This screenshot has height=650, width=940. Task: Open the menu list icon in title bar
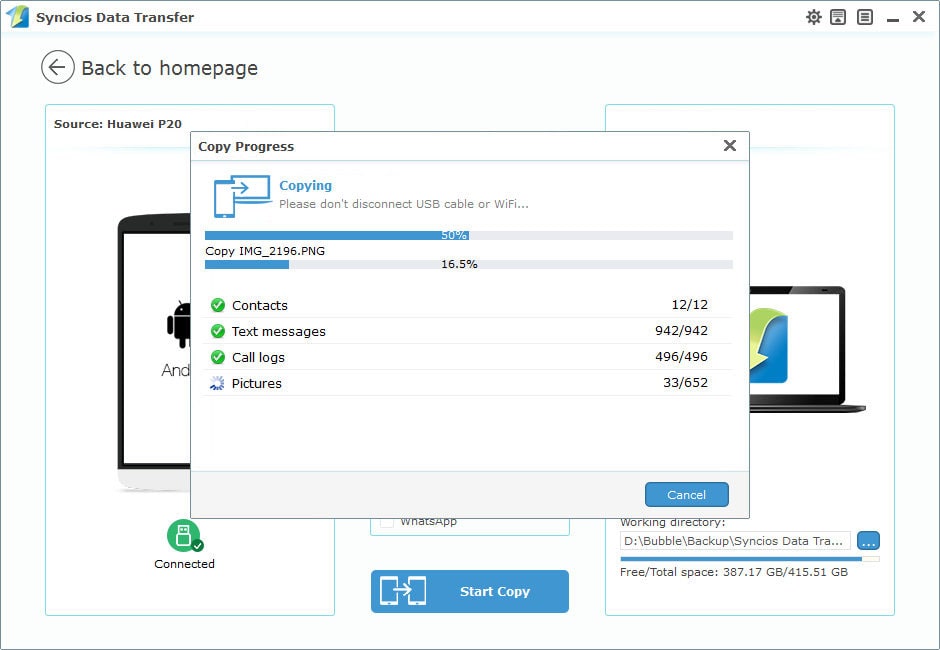point(864,17)
